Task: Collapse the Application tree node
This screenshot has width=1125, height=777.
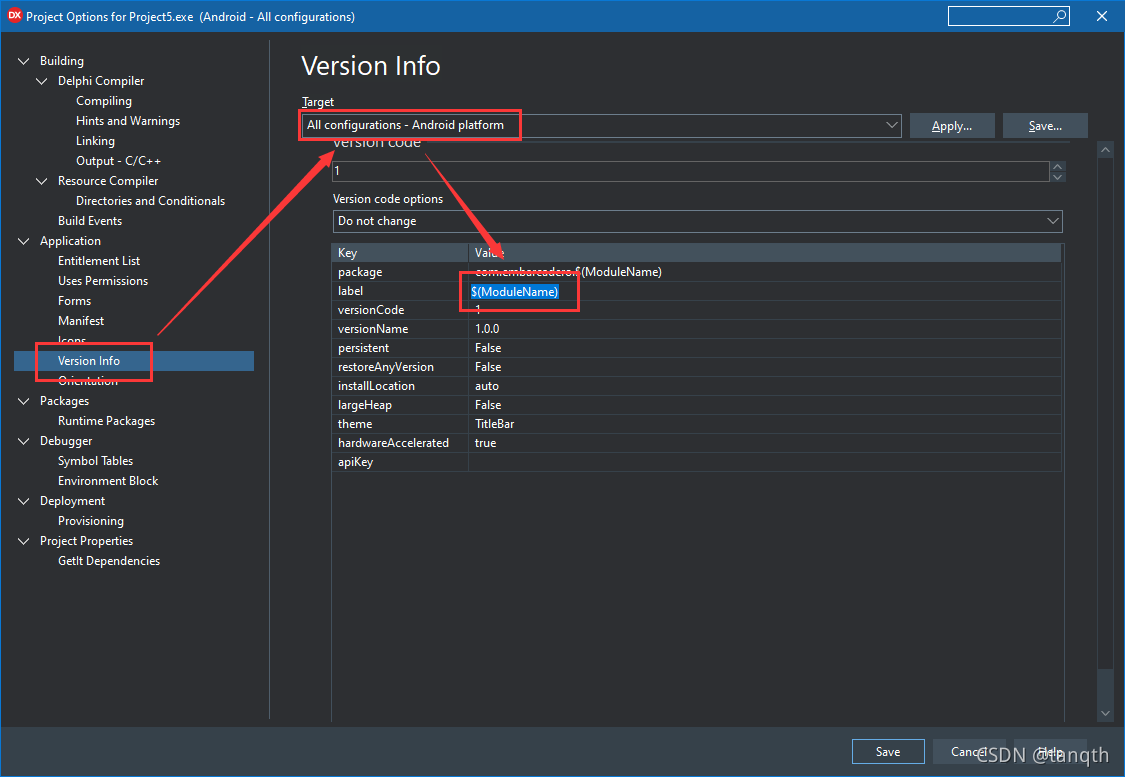Action: (24, 241)
